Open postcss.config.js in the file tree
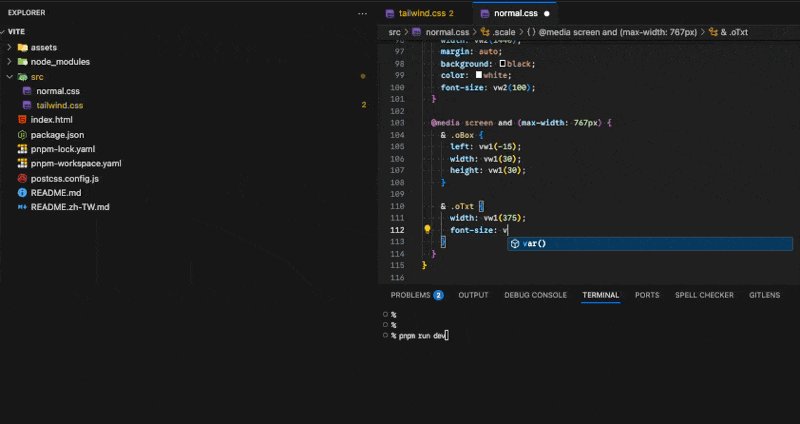 (65, 179)
